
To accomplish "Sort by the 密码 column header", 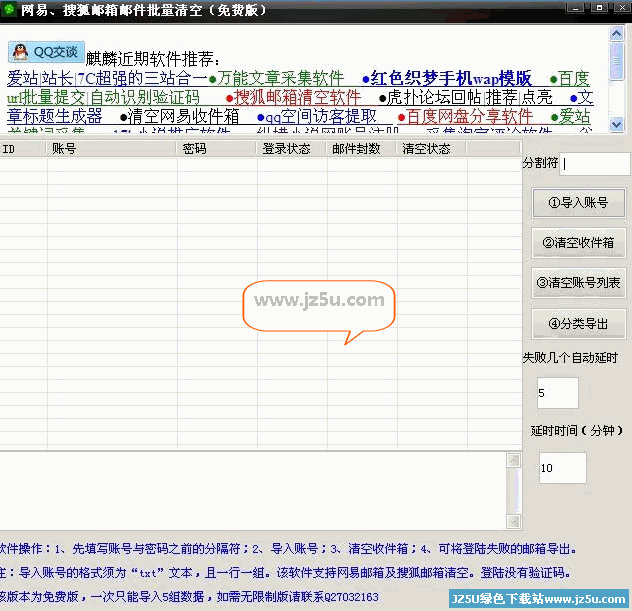I will pos(216,149).
